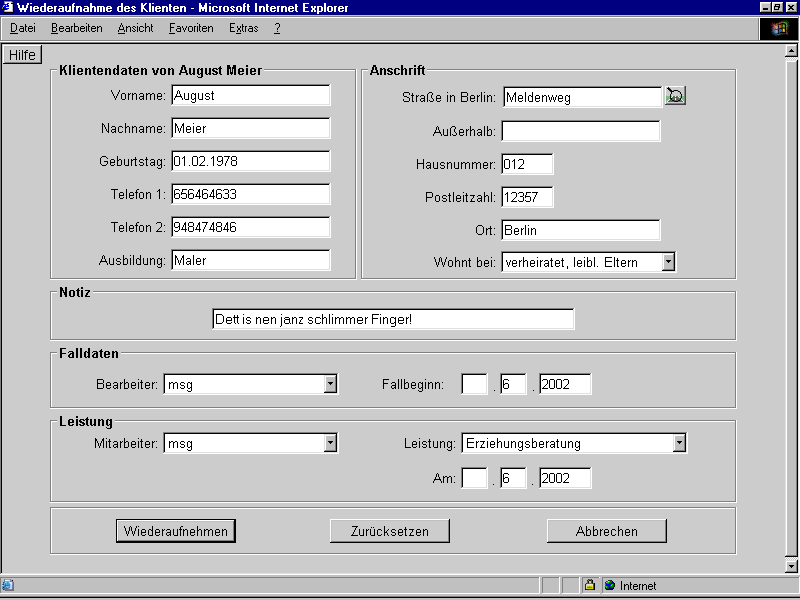The height and width of the screenshot is (600, 800).
Task: Open the Extras menu
Action: tap(243, 28)
